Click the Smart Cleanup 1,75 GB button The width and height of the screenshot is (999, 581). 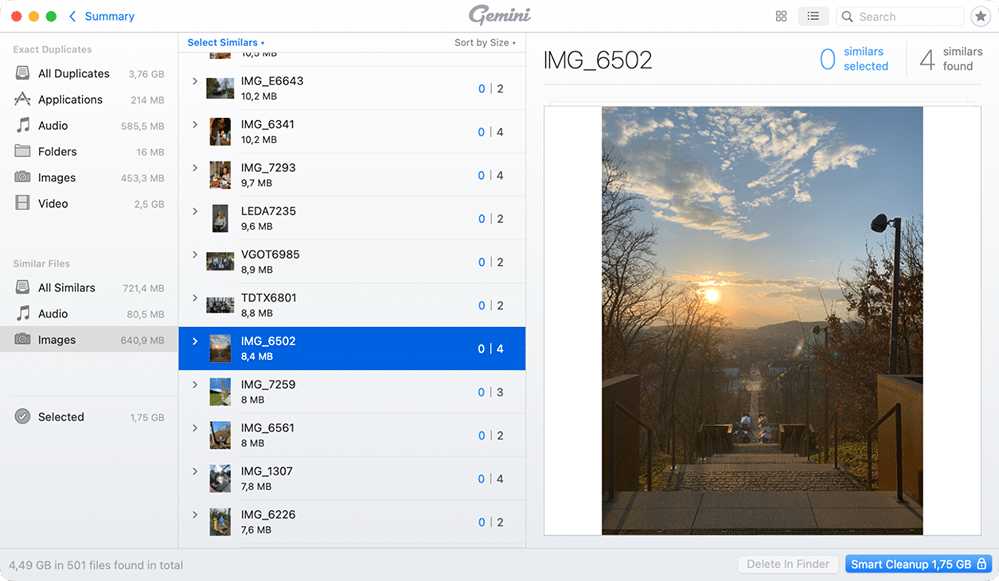[918, 564]
